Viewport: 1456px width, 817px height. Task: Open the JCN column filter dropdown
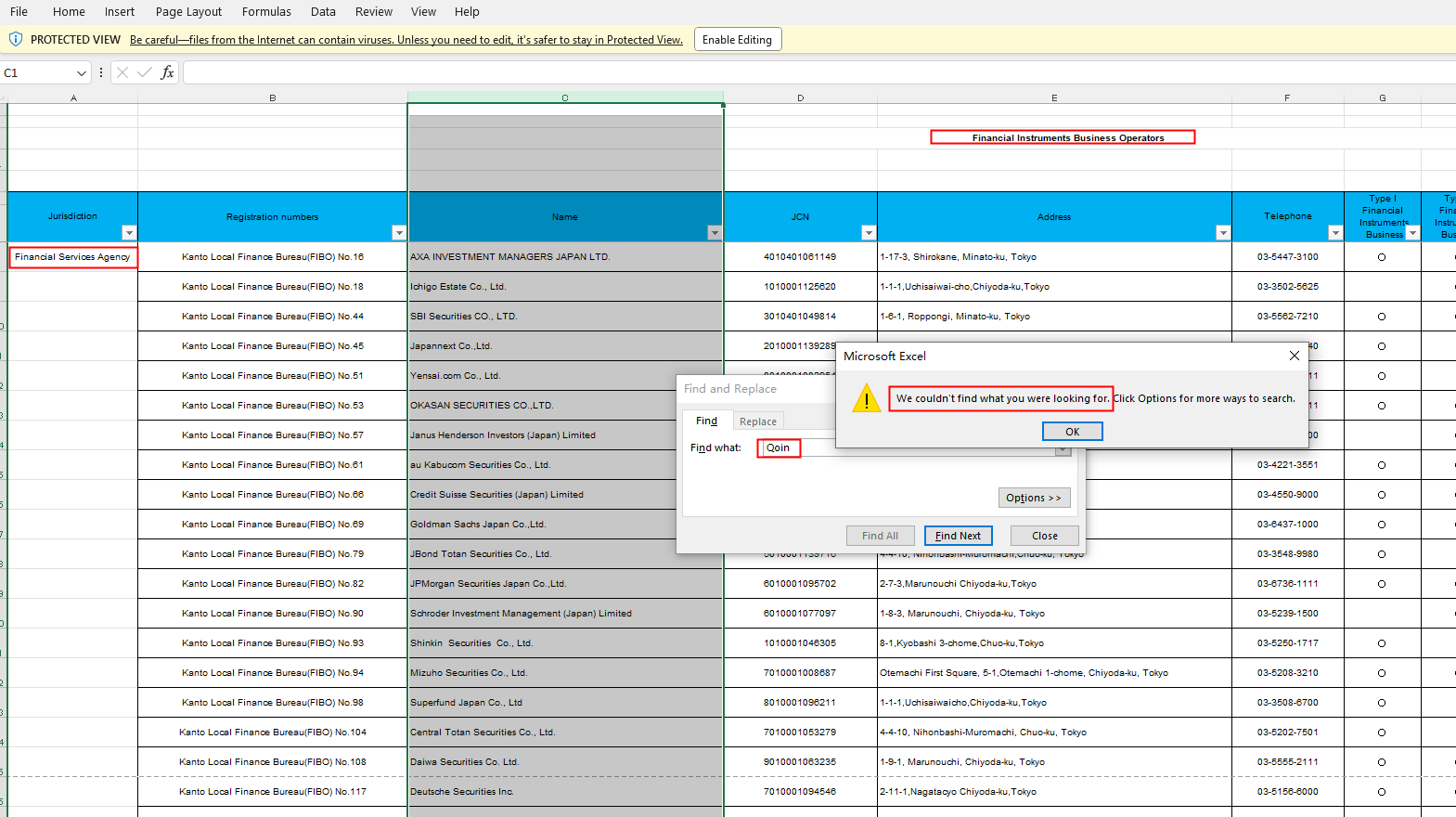tap(868, 233)
